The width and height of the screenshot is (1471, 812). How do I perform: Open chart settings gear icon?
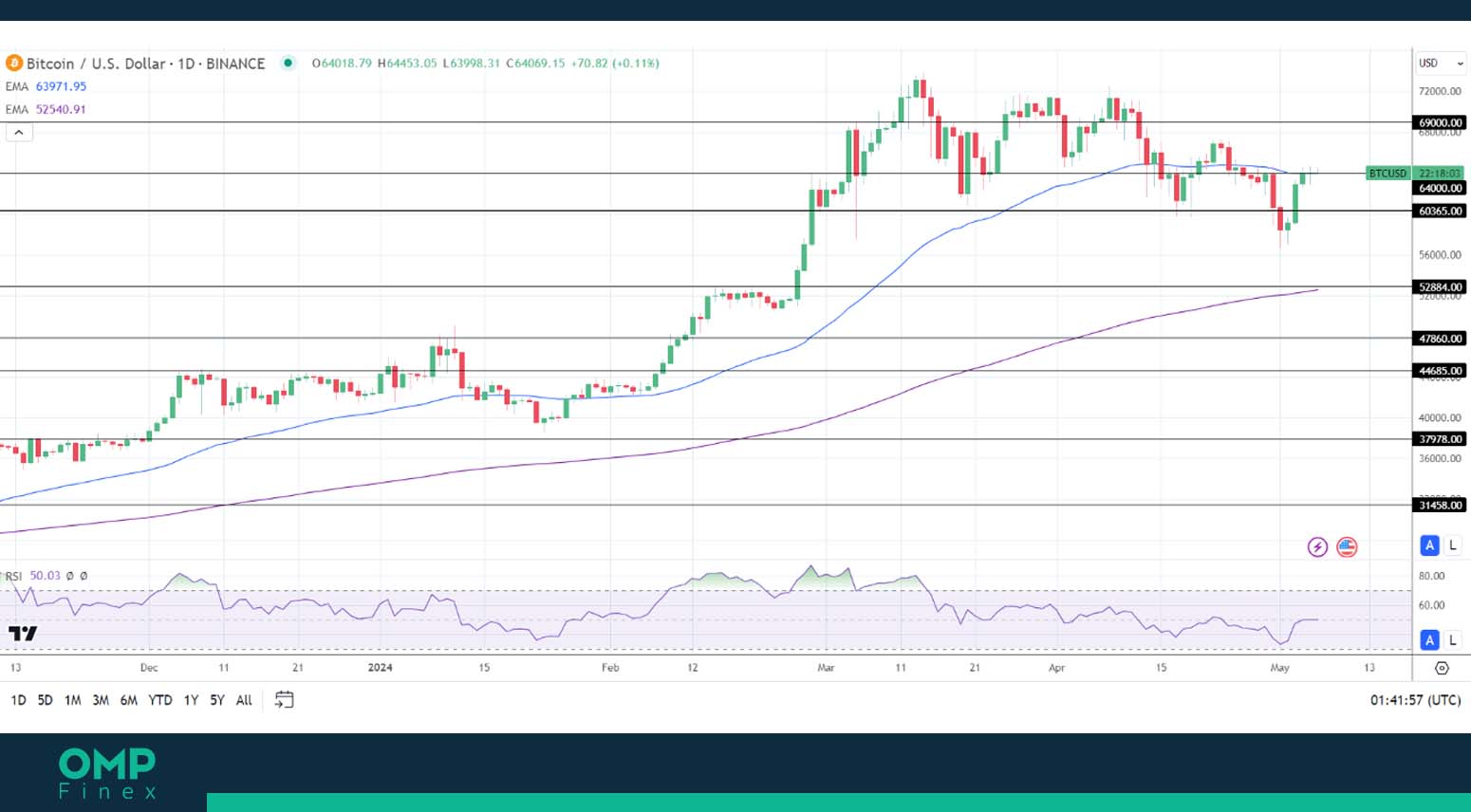pyautogui.click(x=1442, y=668)
